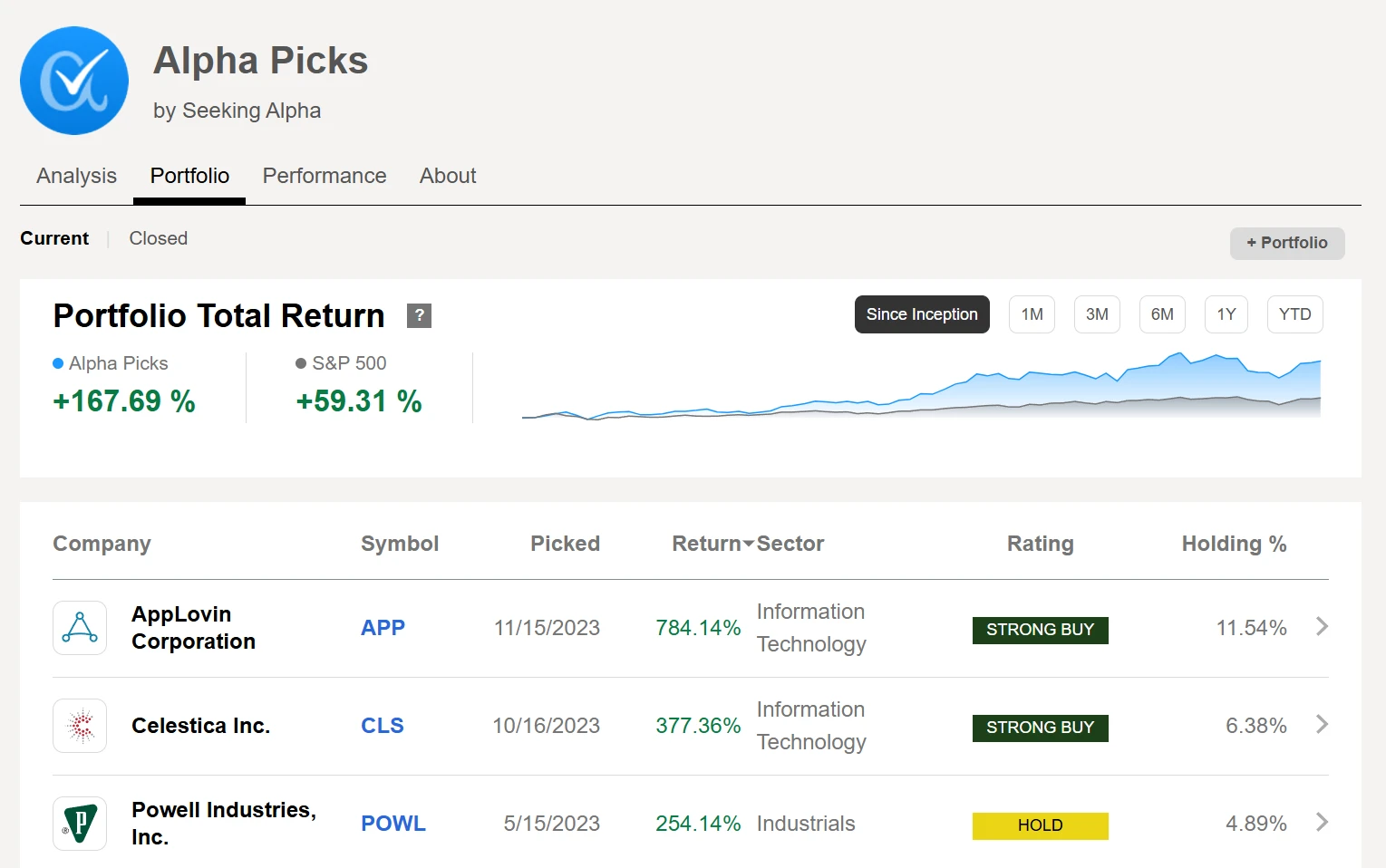Click the Holding % column header
Screen dimensions: 1386x868
tap(1234, 544)
